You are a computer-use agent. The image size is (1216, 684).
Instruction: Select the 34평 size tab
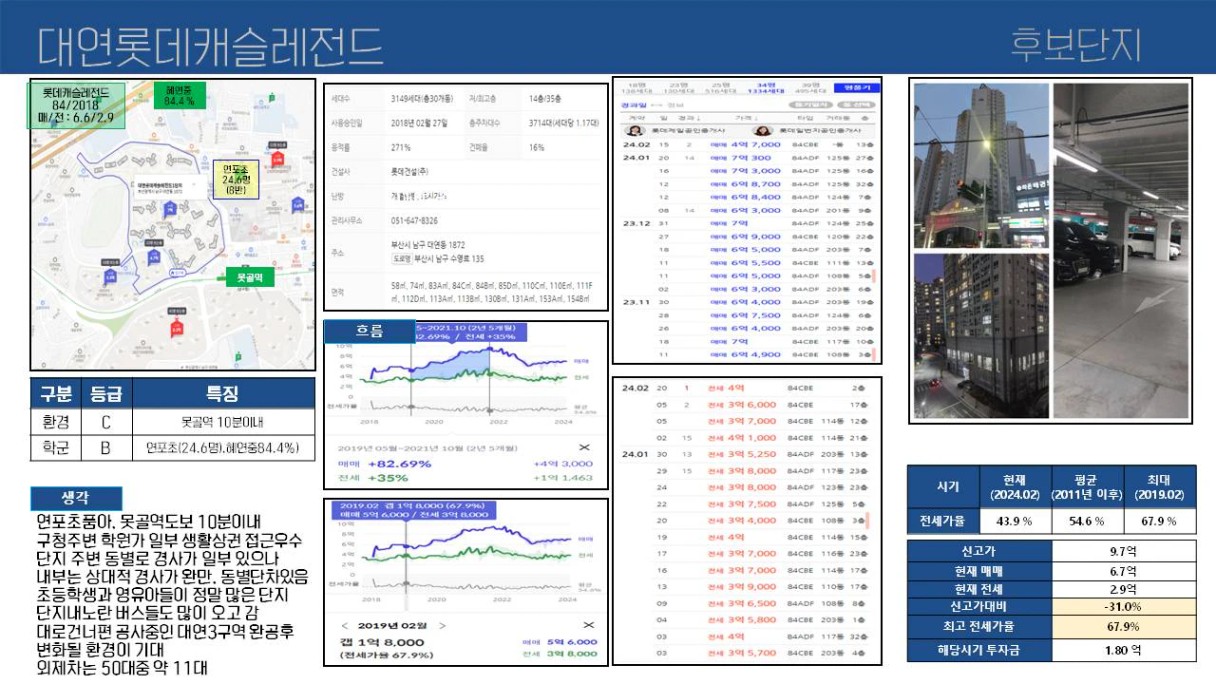[x=767, y=87]
